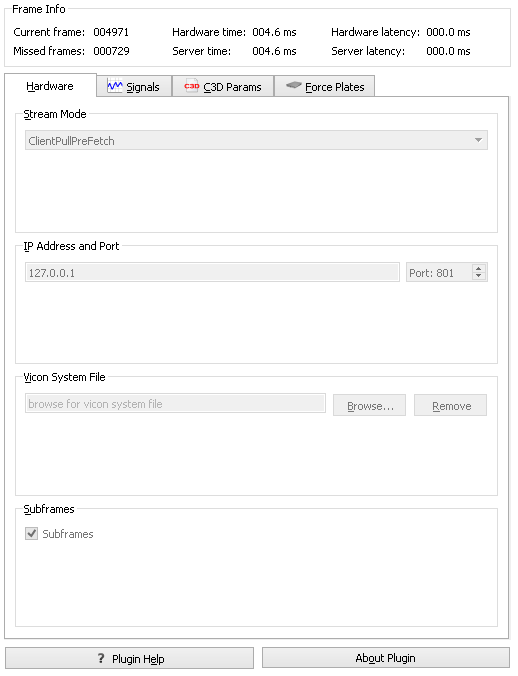Switch to the Hardware tab
518x676 pixels.
point(50,86)
